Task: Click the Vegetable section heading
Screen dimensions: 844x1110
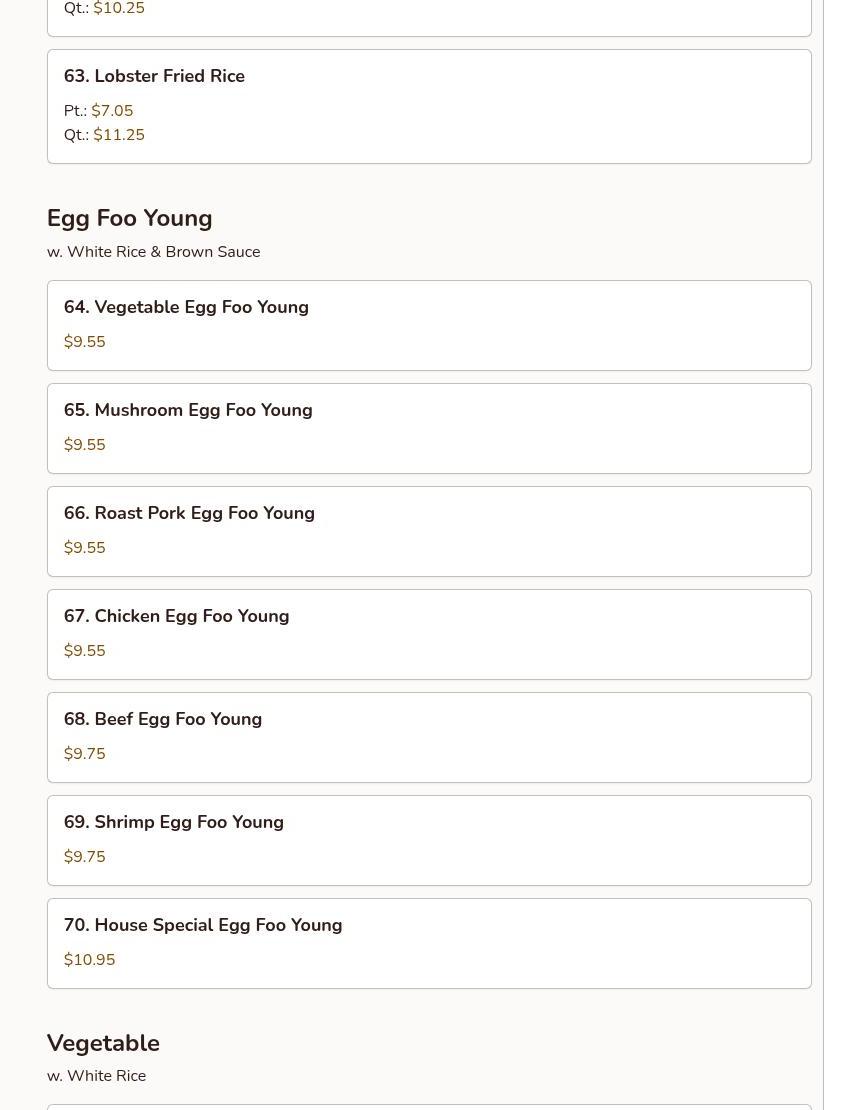Action: coord(103,1043)
